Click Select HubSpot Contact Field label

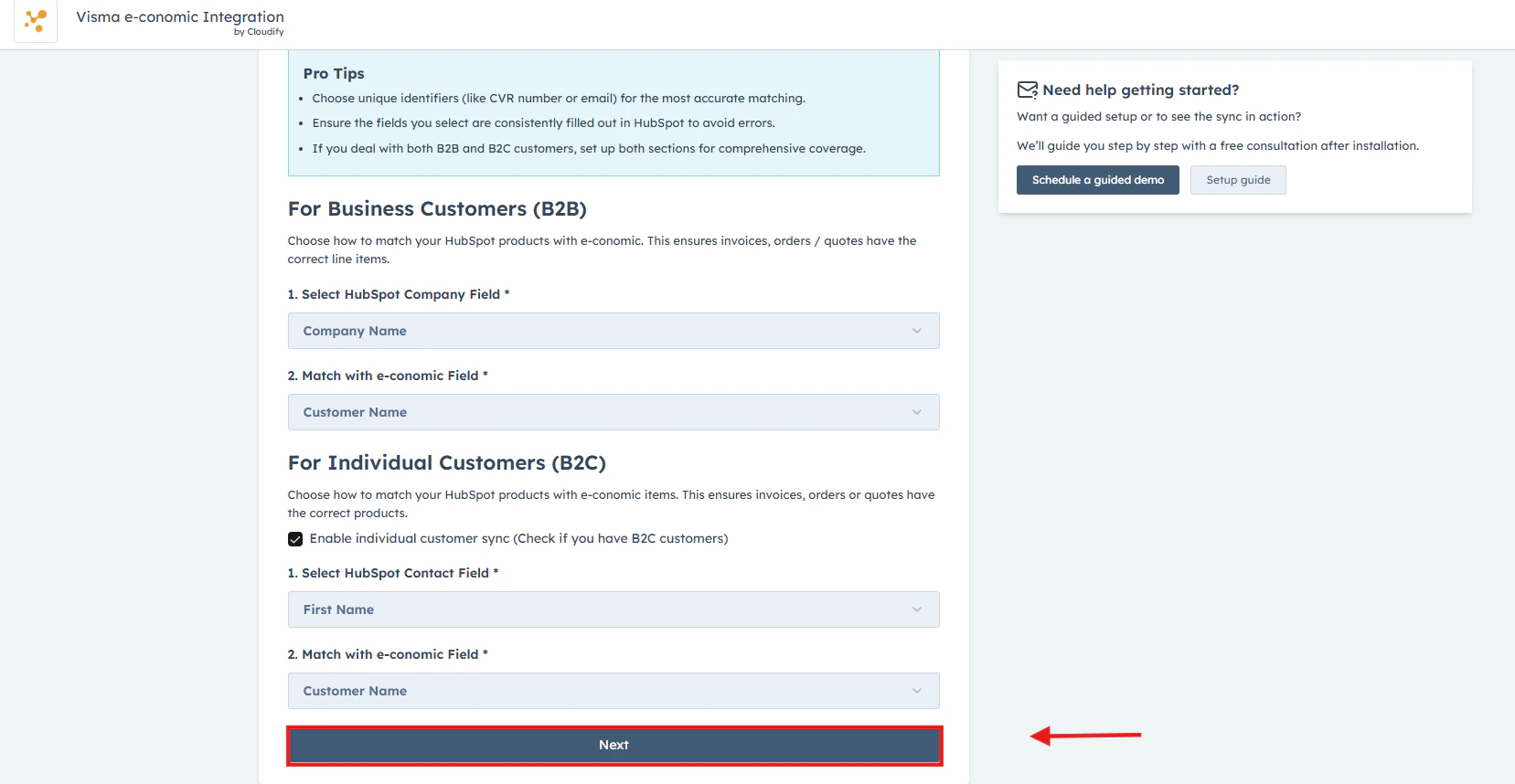click(x=393, y=573)
